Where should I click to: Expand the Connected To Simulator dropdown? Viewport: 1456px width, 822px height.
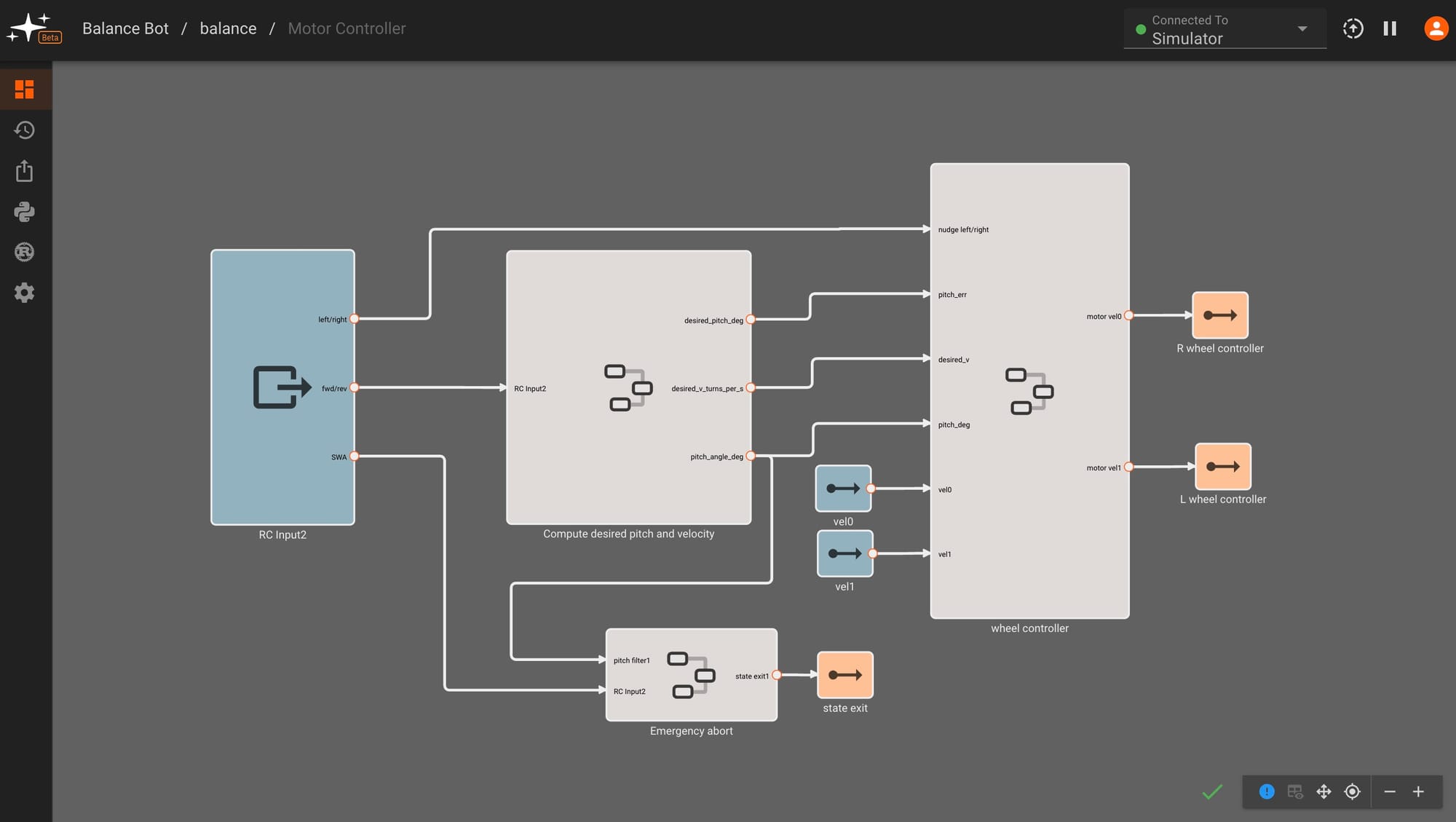(1302, 29)
